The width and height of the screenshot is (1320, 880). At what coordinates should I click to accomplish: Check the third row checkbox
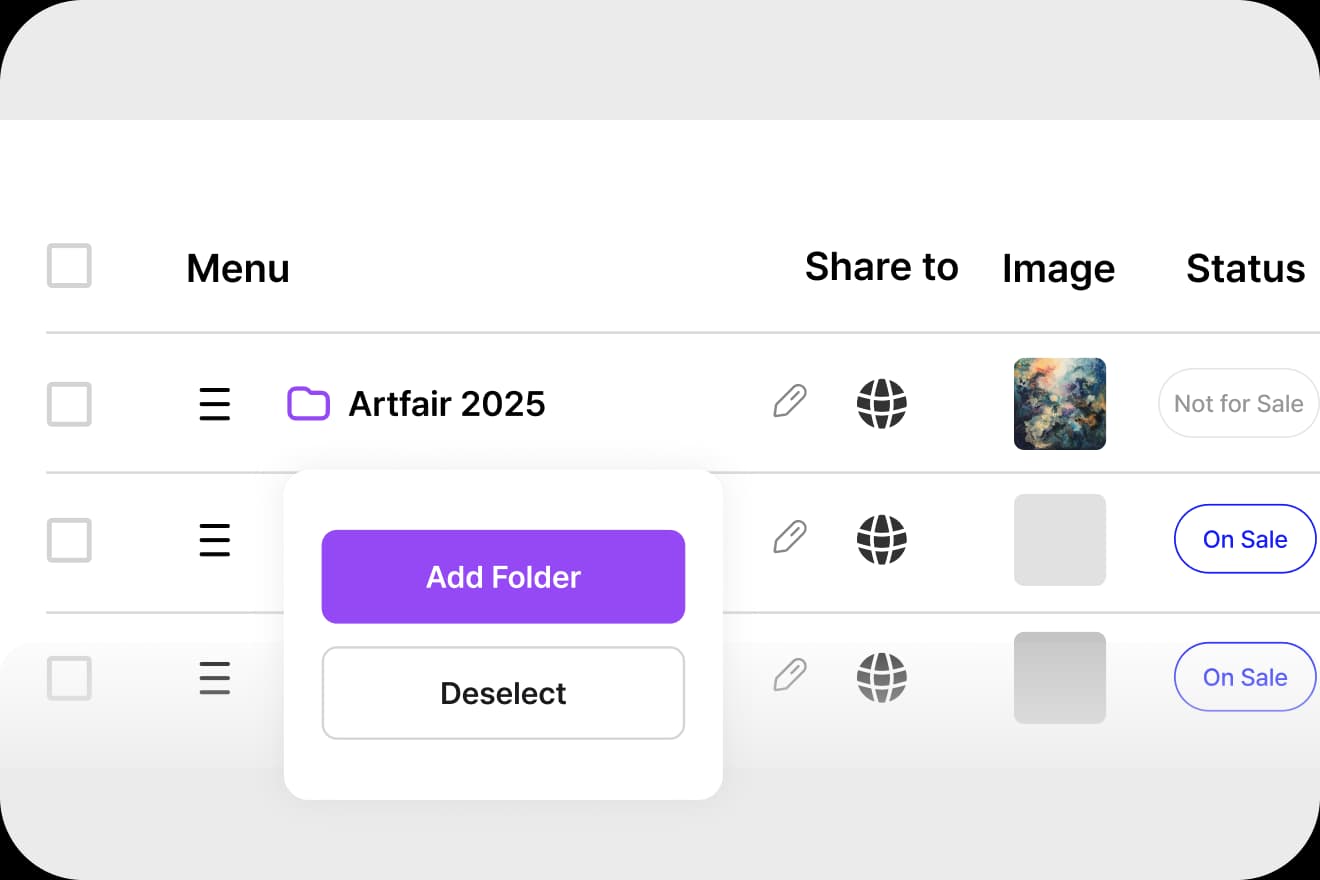point(69,678)
